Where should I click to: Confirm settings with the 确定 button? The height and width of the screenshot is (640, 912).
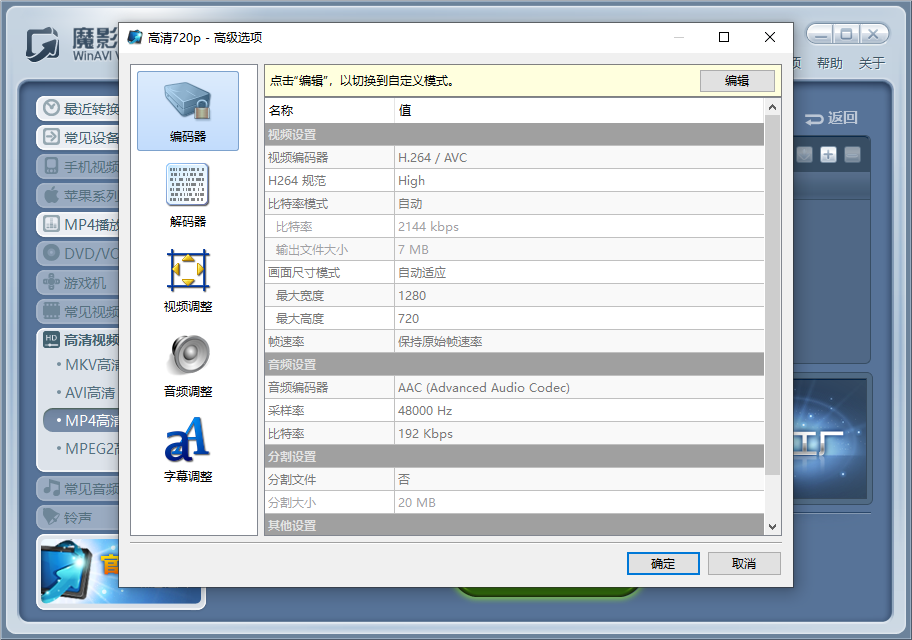click(x=663, y=563)
